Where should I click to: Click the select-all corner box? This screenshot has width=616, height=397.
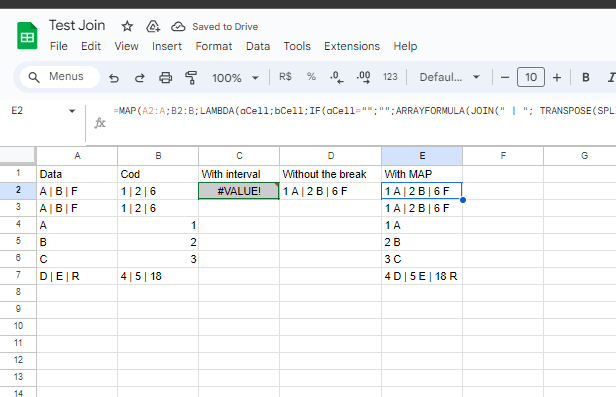(x=18, y=156)
